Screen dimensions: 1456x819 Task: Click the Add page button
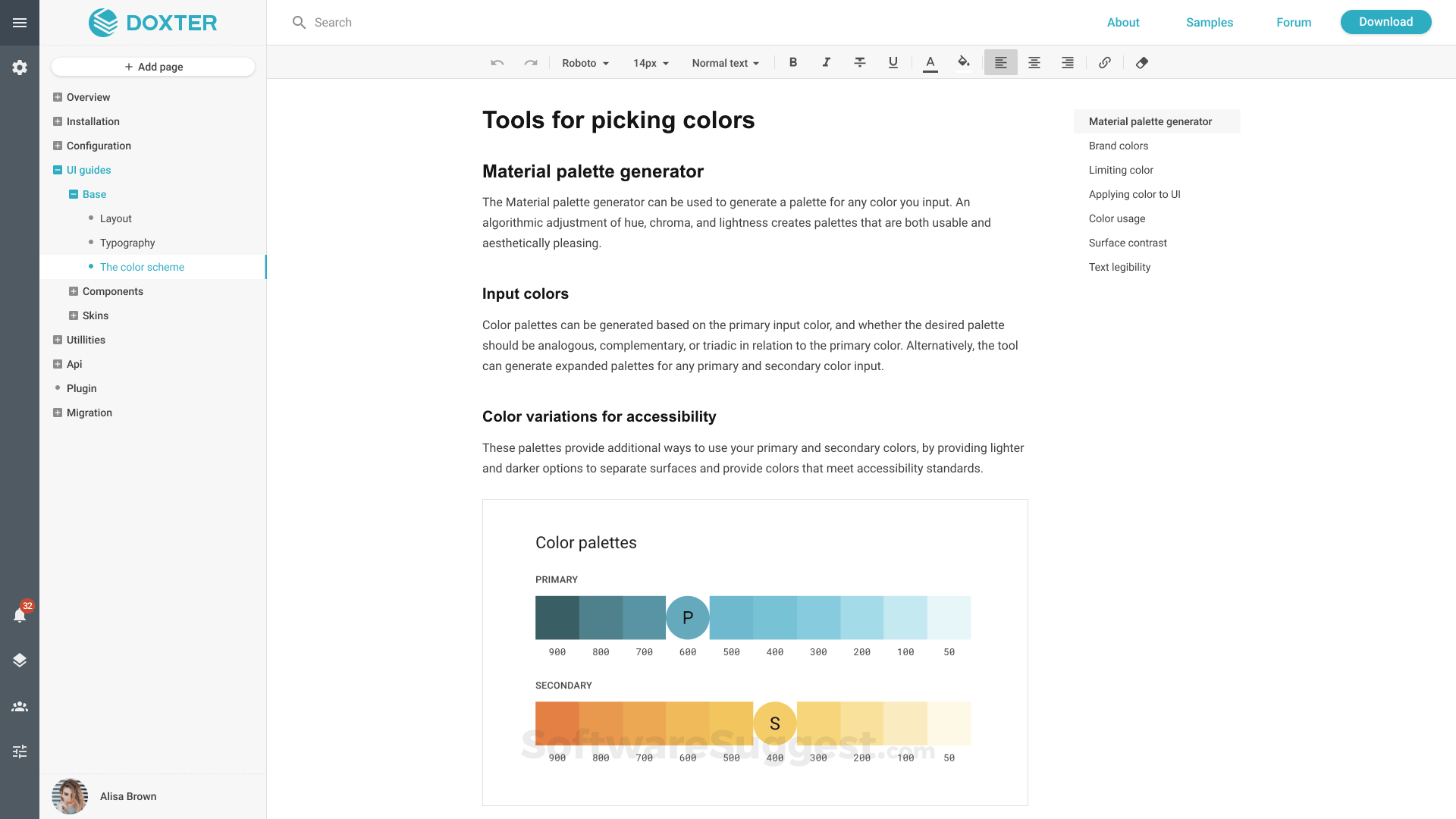[153, 67]
